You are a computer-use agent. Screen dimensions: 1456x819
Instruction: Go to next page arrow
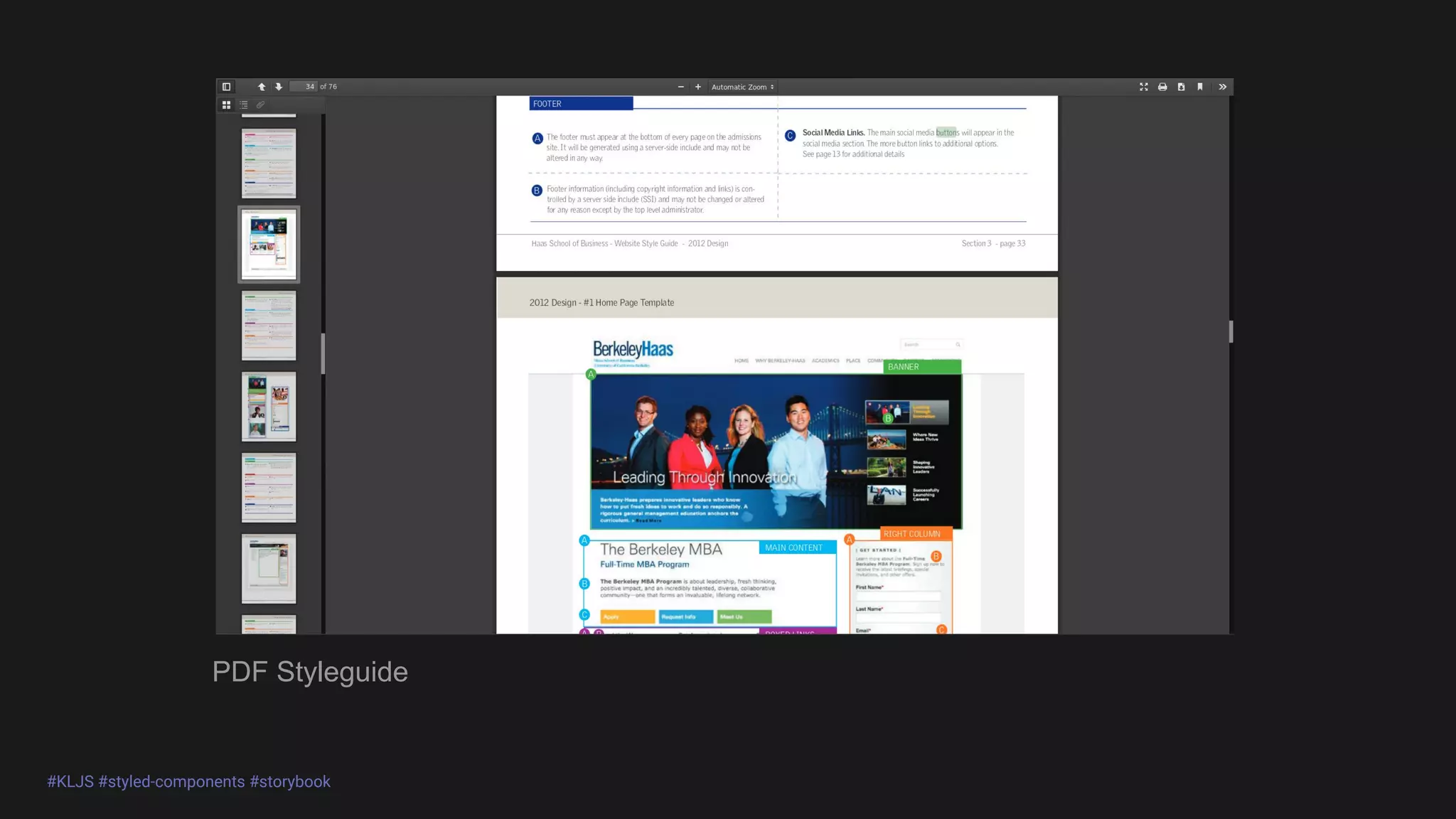[279, 87]
